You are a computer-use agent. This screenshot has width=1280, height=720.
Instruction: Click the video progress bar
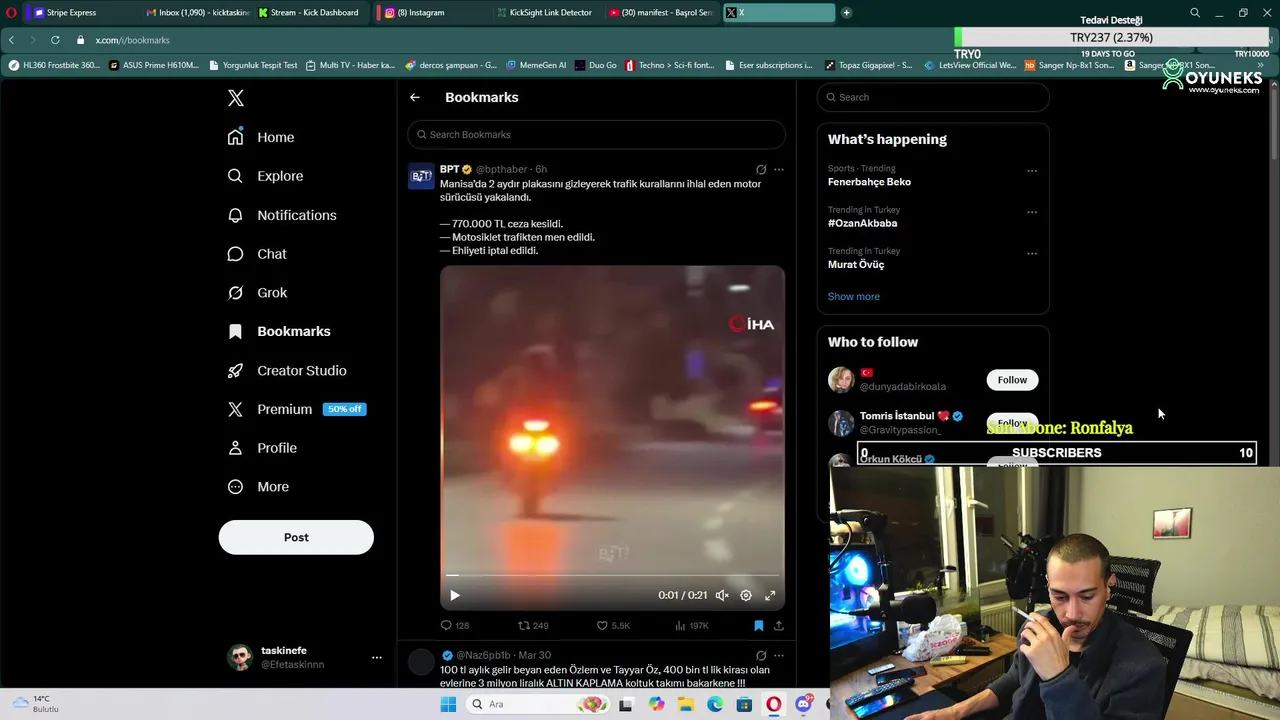click(612, 575)
